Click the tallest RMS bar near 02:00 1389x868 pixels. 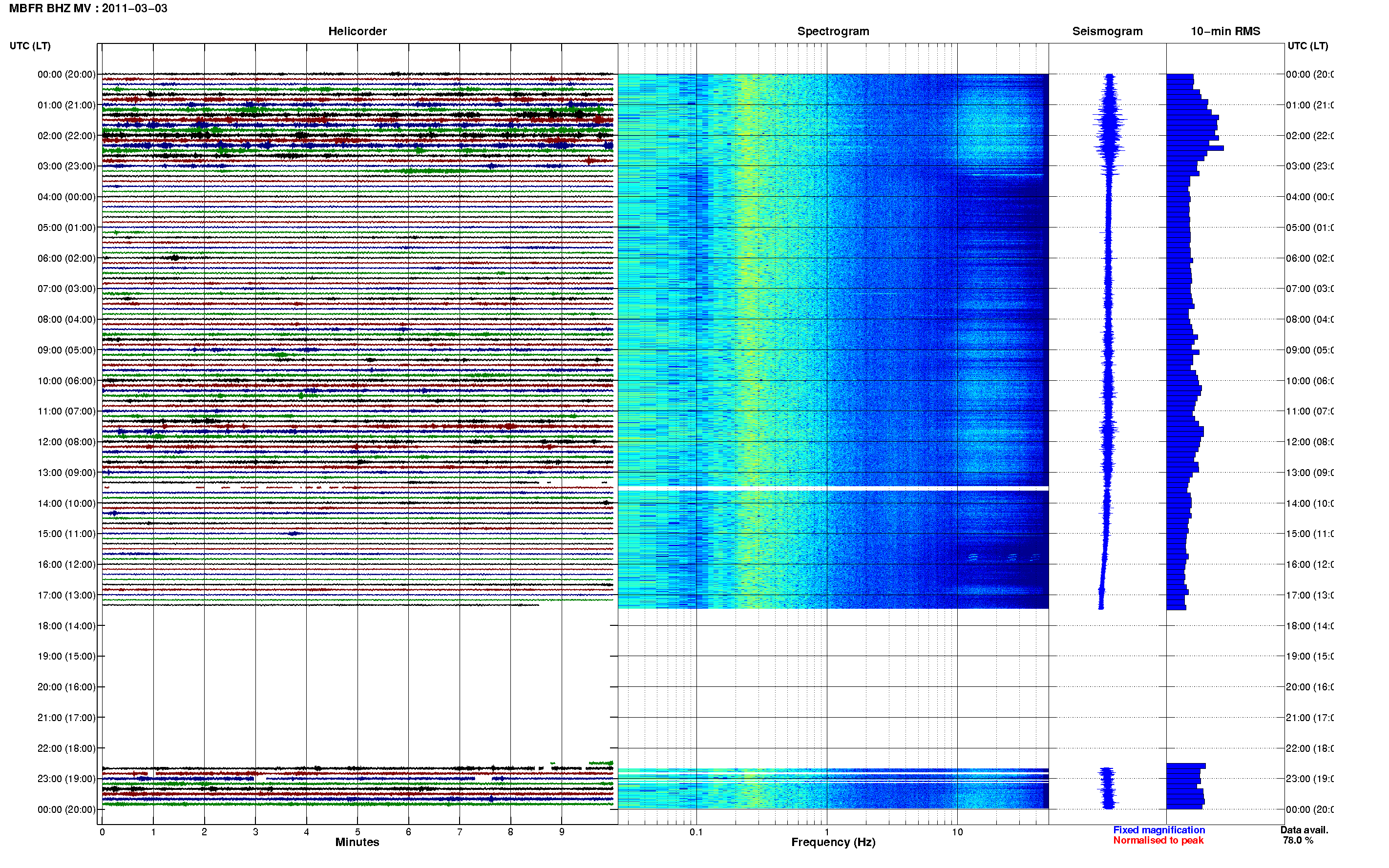[1195, 148]
